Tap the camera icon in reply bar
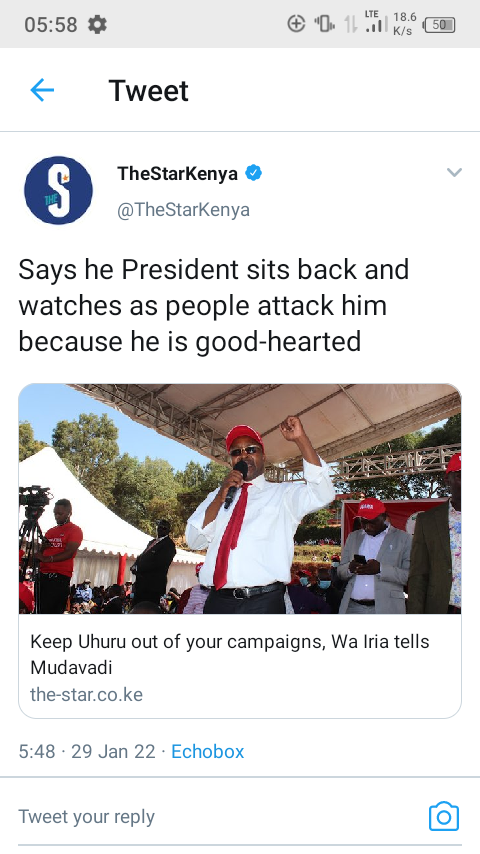Image resolution: width=480 pixels, height=854 pixels. pos(443,816)
